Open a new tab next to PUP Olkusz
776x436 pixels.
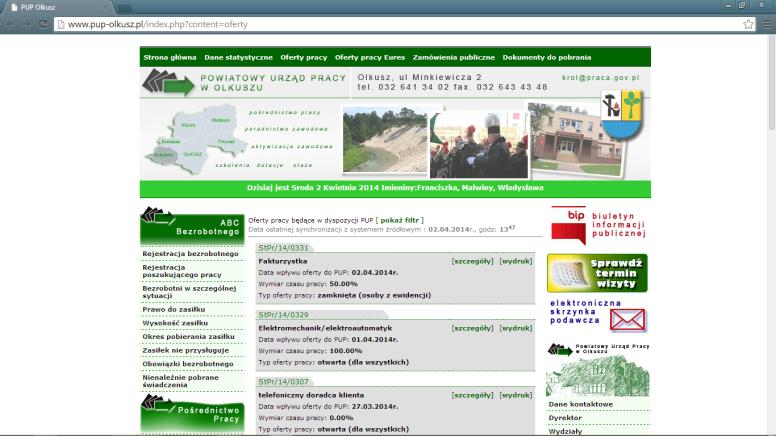[x=124, y=8]
